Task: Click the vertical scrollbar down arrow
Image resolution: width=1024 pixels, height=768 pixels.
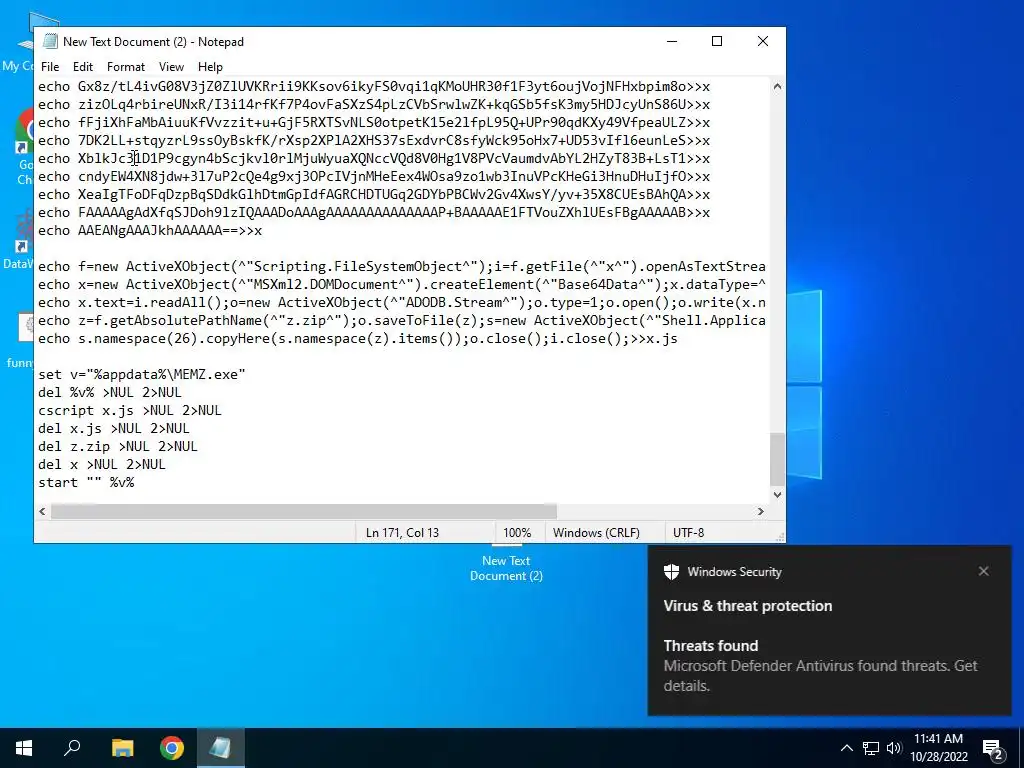Action: coord(777,494)
